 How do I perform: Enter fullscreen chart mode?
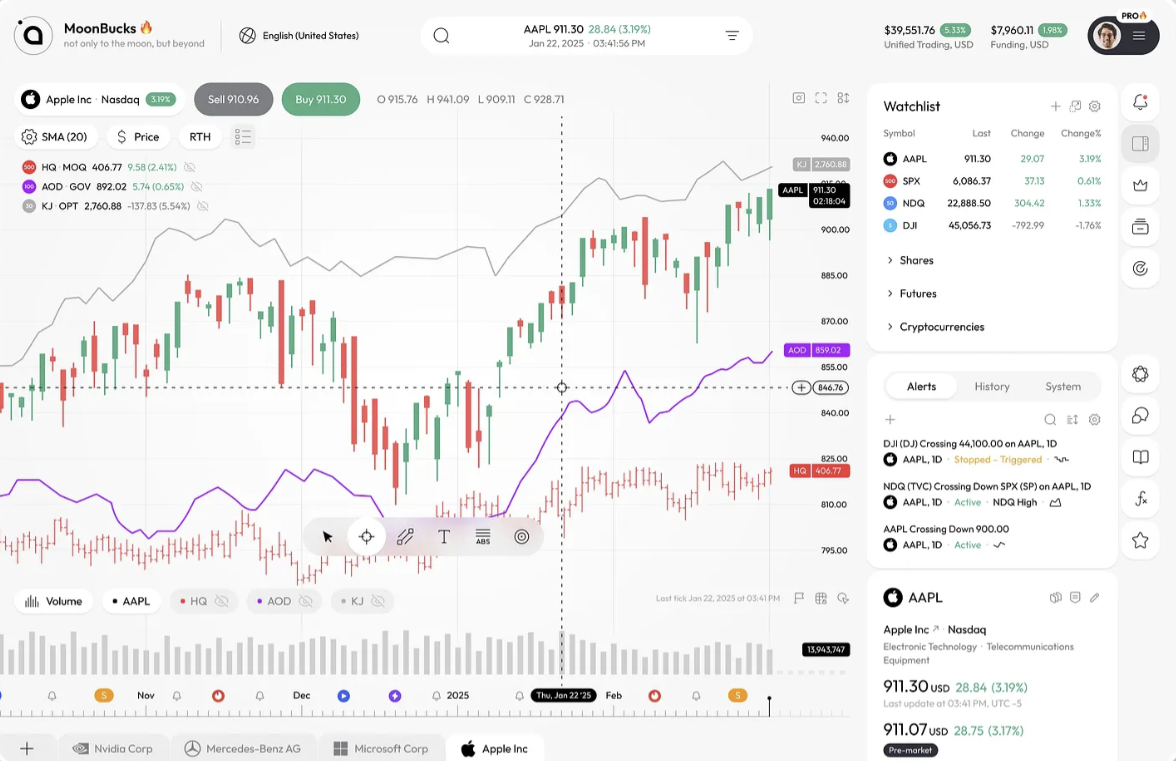coord(821,98)
